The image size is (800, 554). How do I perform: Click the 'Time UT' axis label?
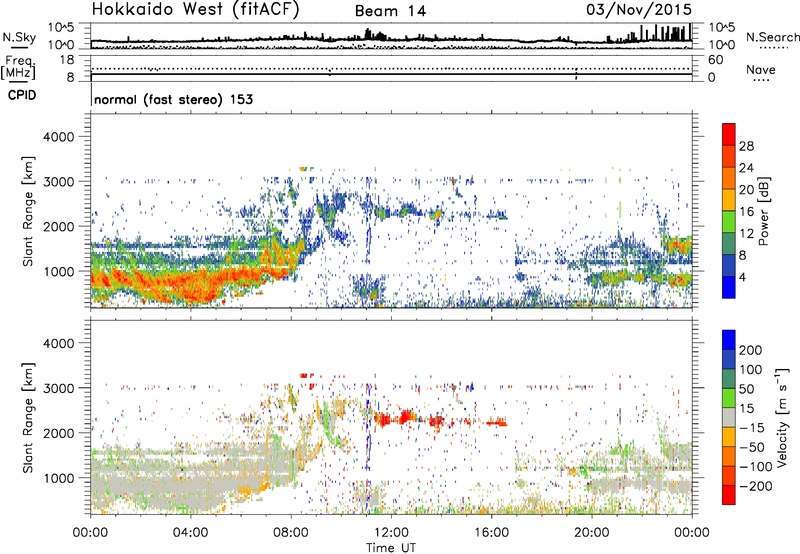(x=391, y=547)
